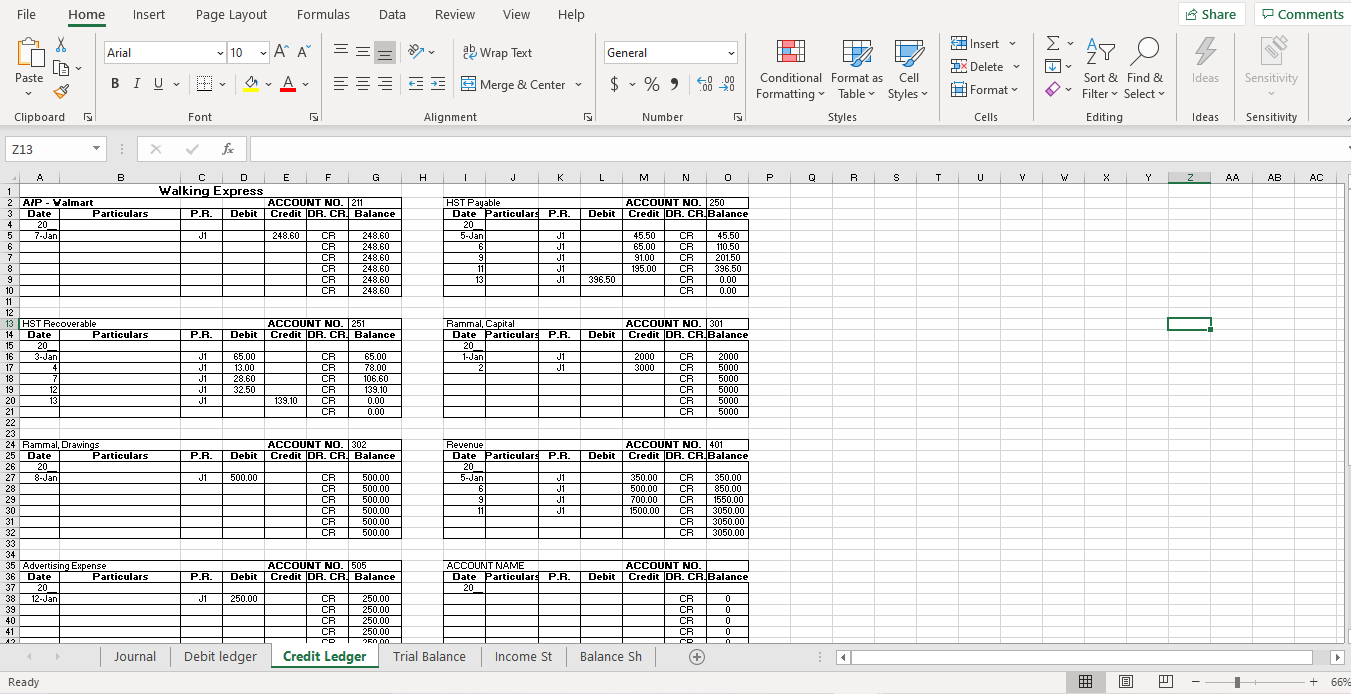Open Sort & Filter options
The height and width of the screenshot is (694, 1351).
[x=1100, y=68]
